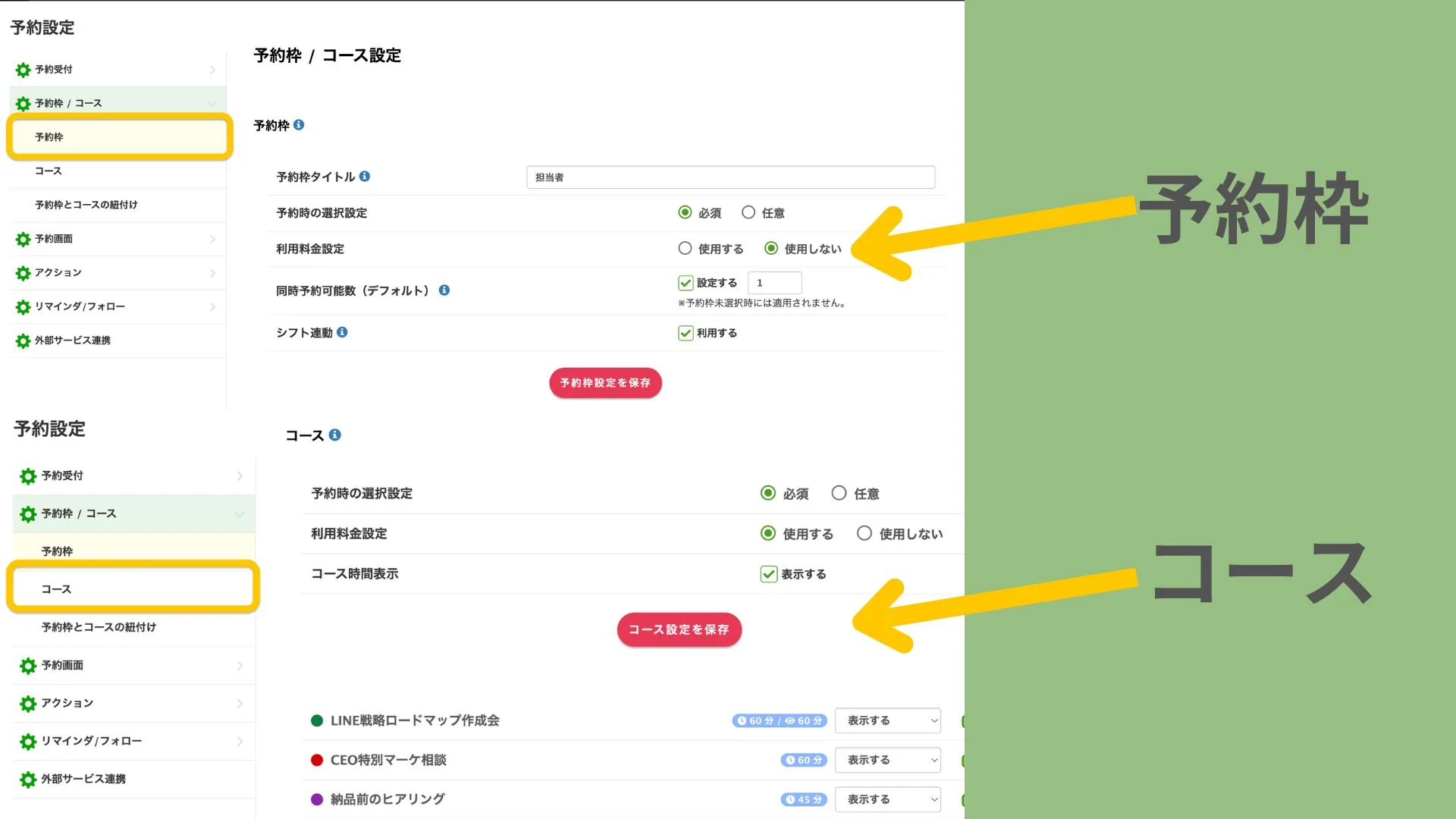
Task: Click 予約枠設定を保存 button
Action: [x=605, y=383]
